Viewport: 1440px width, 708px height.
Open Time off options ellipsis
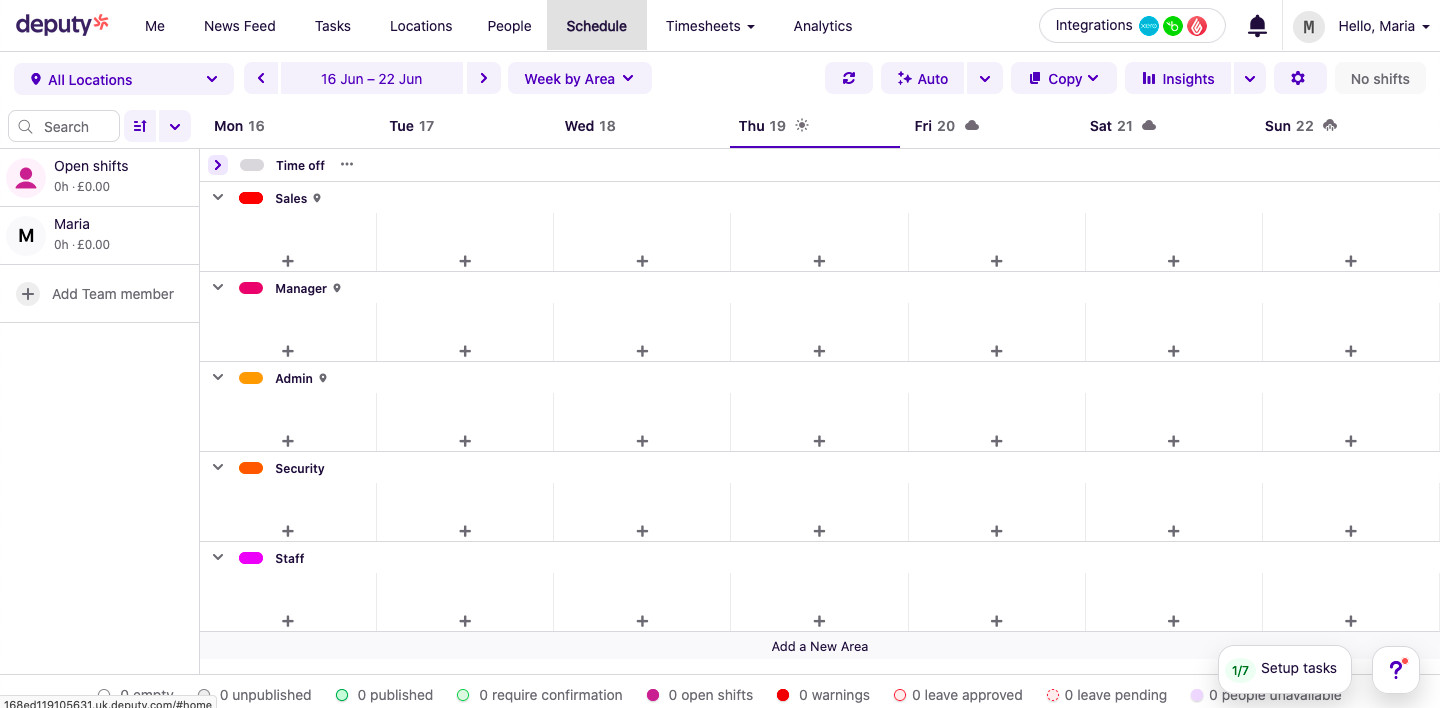[347, 165]
